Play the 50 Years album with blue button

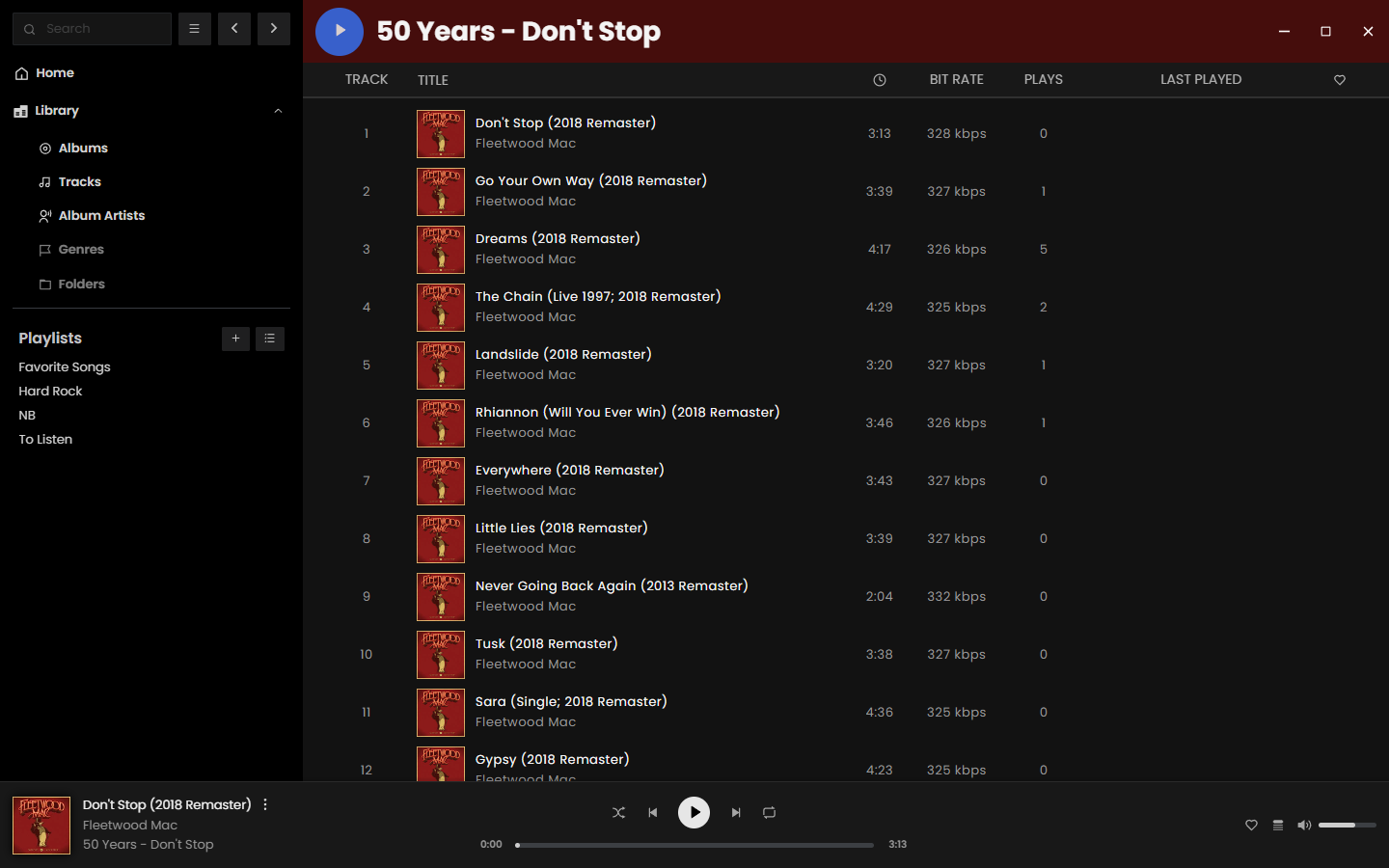click(340, 31)
